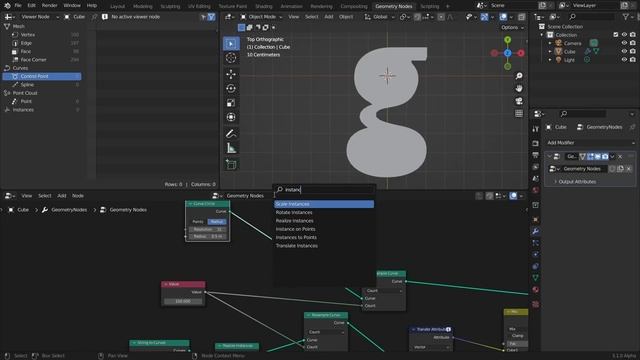
Task: Toggle visibility eye for Camera in outliner
Action: pos(624,43)
